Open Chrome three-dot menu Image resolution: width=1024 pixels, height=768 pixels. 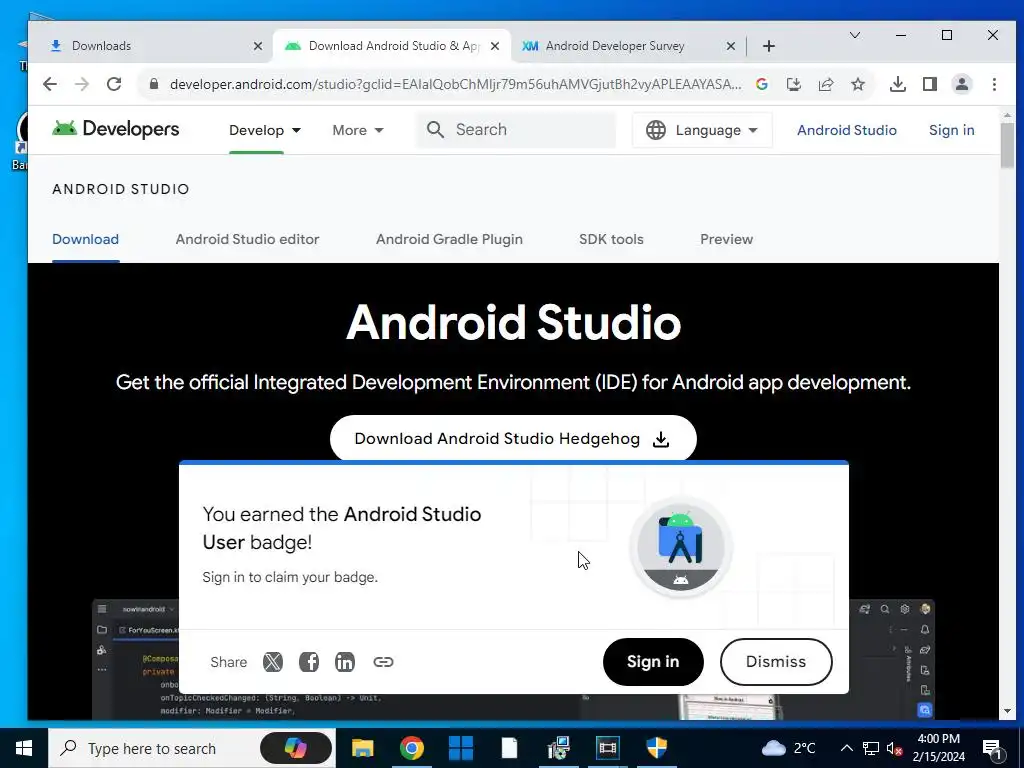tap(994, 84)
